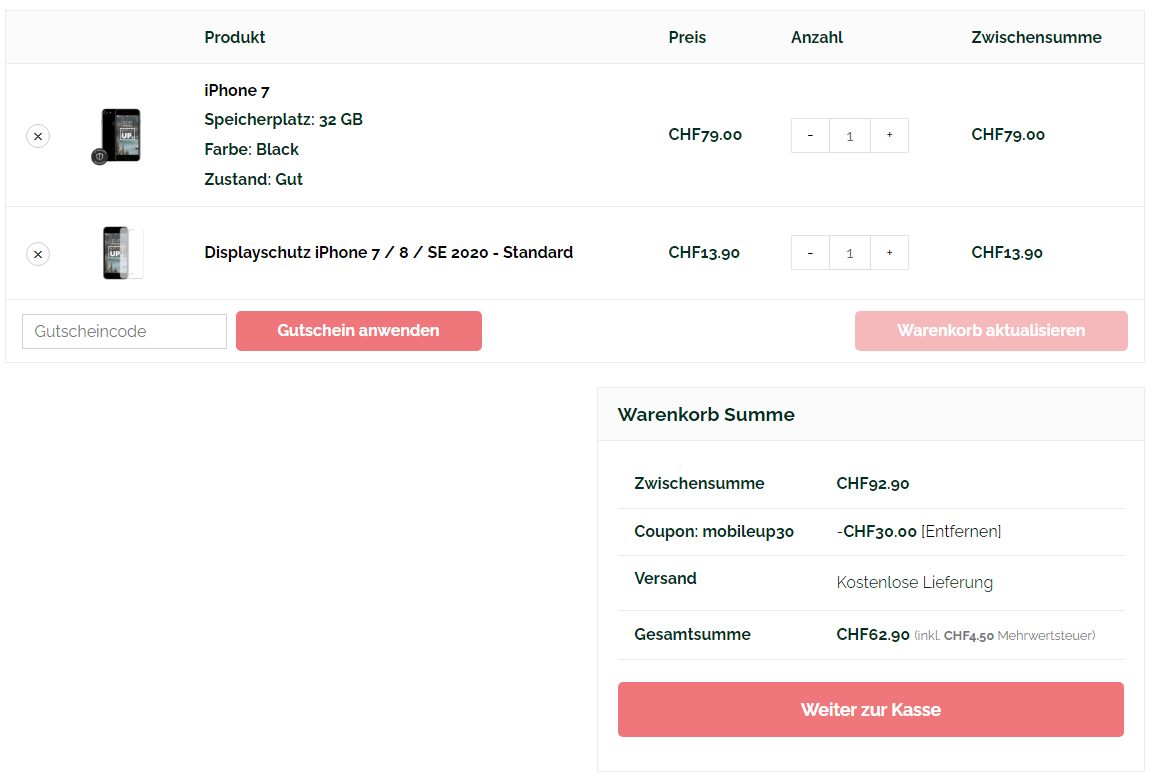
Task: Click the Produkt column header
Action: tap(235, 38)
